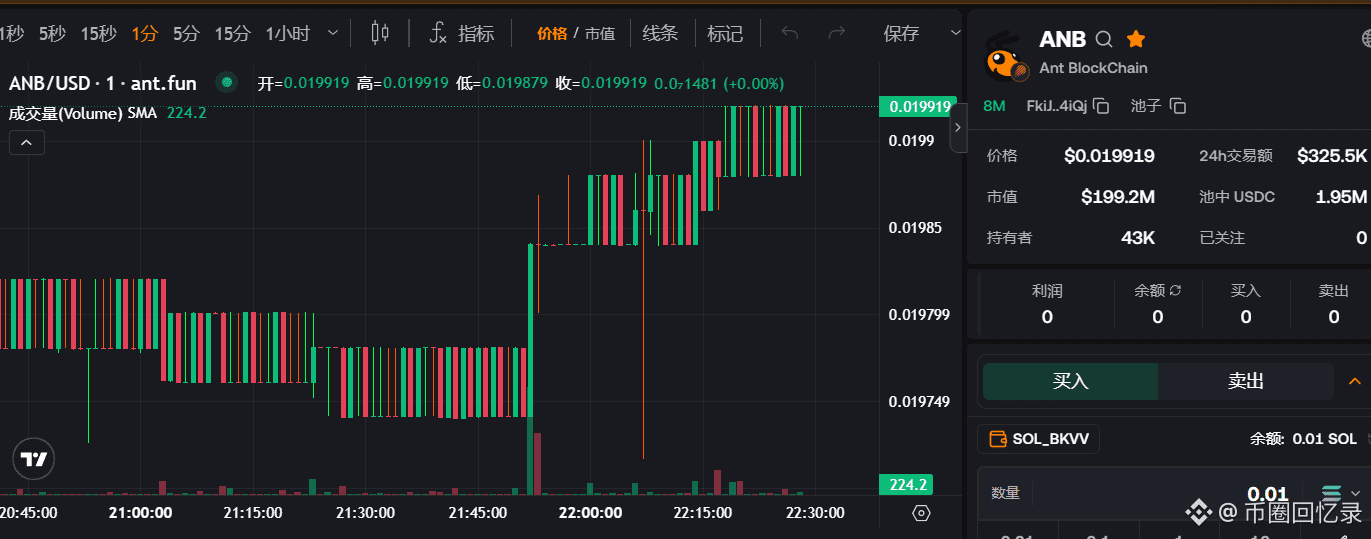Search token with magnifier icon next to ANB
The height and width of the screenshot is (539, 1371).
(1104, 39)
